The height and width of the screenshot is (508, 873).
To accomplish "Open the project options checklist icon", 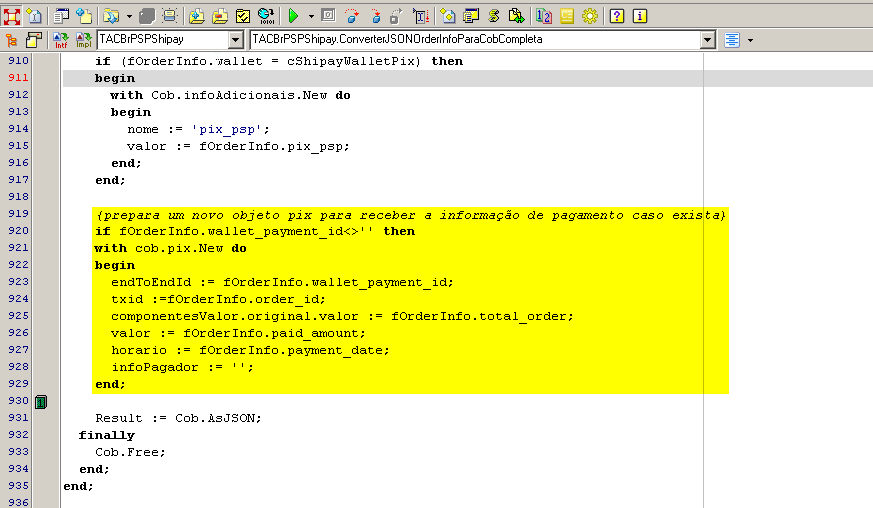I will coord(243,16).
